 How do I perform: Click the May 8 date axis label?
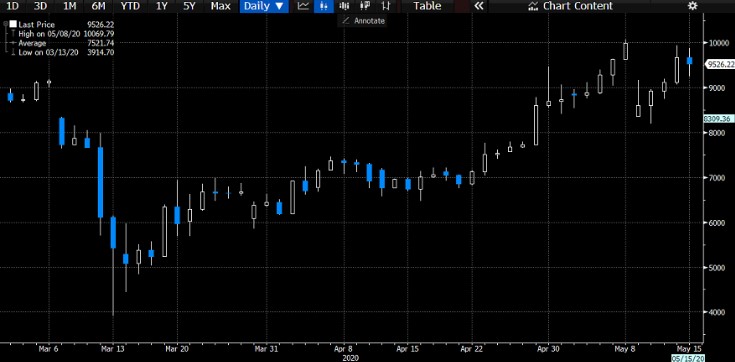(625, 348)
